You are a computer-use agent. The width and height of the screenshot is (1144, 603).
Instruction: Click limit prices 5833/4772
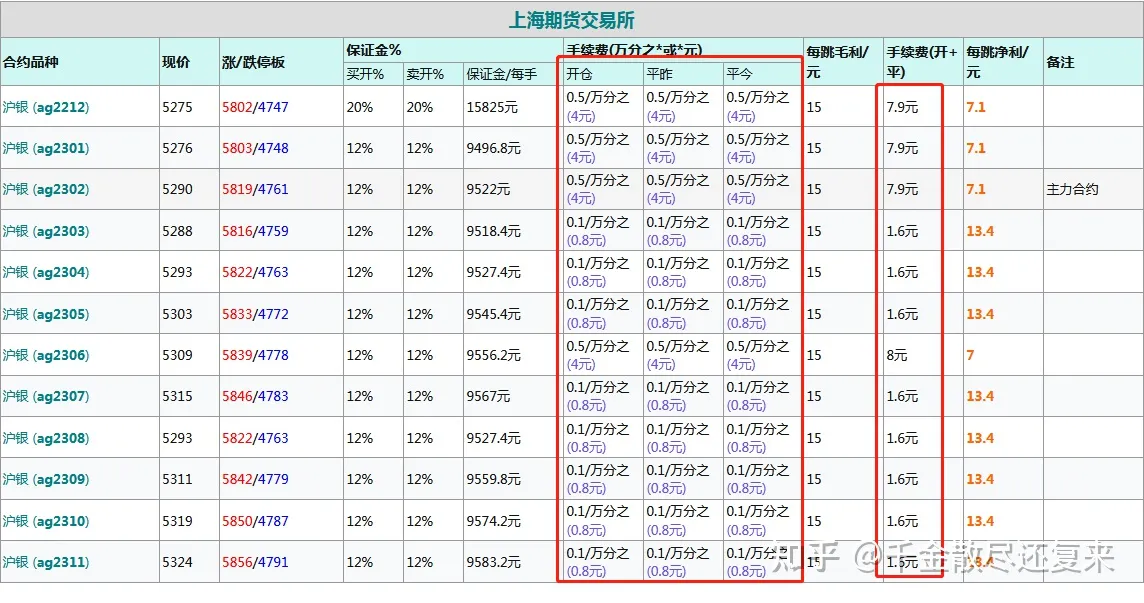255,314
